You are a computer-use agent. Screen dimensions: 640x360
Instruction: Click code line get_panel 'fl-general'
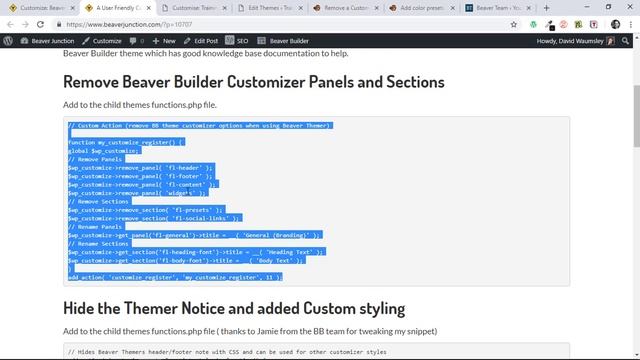[x=195, y=235]
